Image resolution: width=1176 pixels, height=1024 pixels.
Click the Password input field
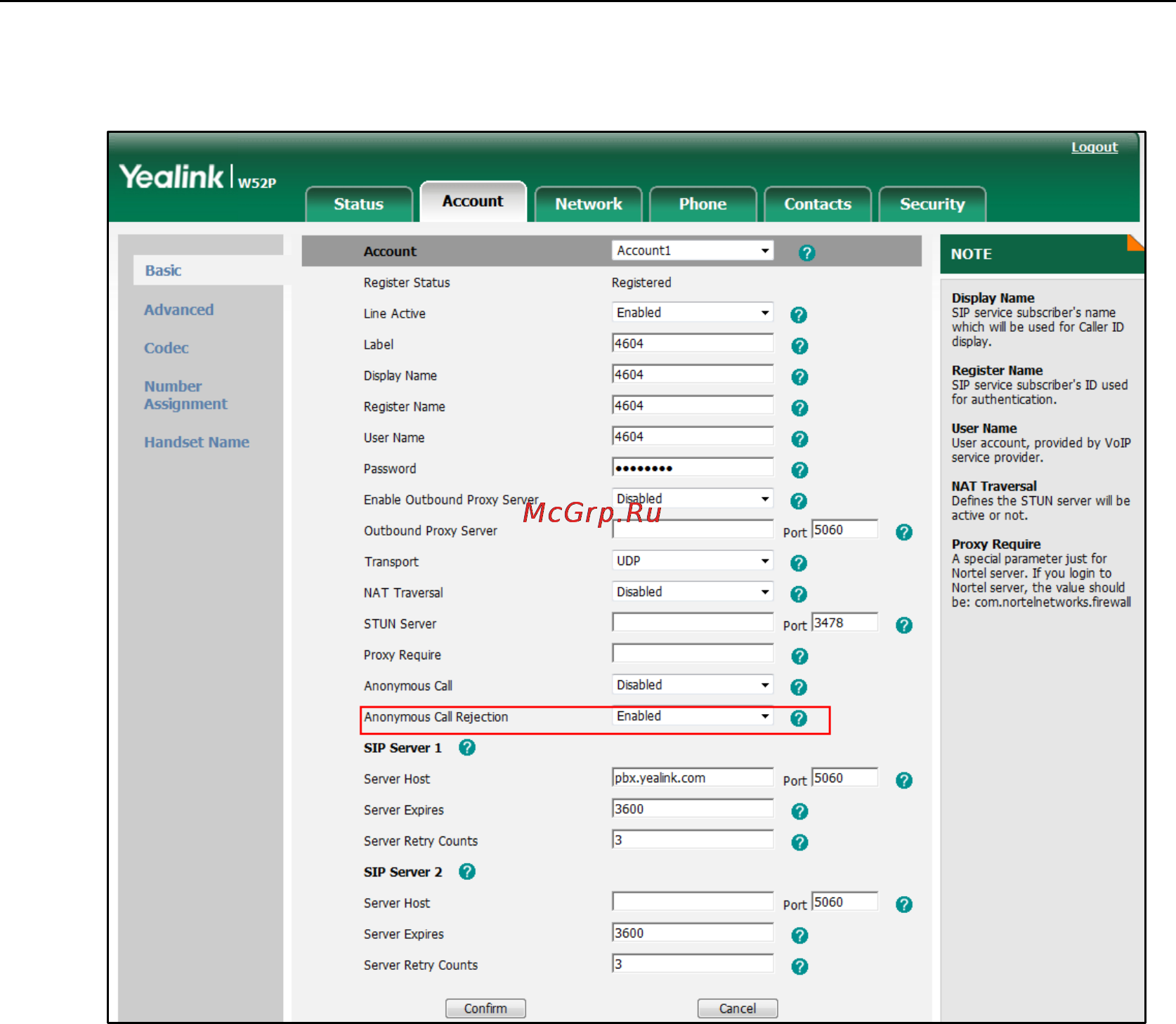[693, 467]
